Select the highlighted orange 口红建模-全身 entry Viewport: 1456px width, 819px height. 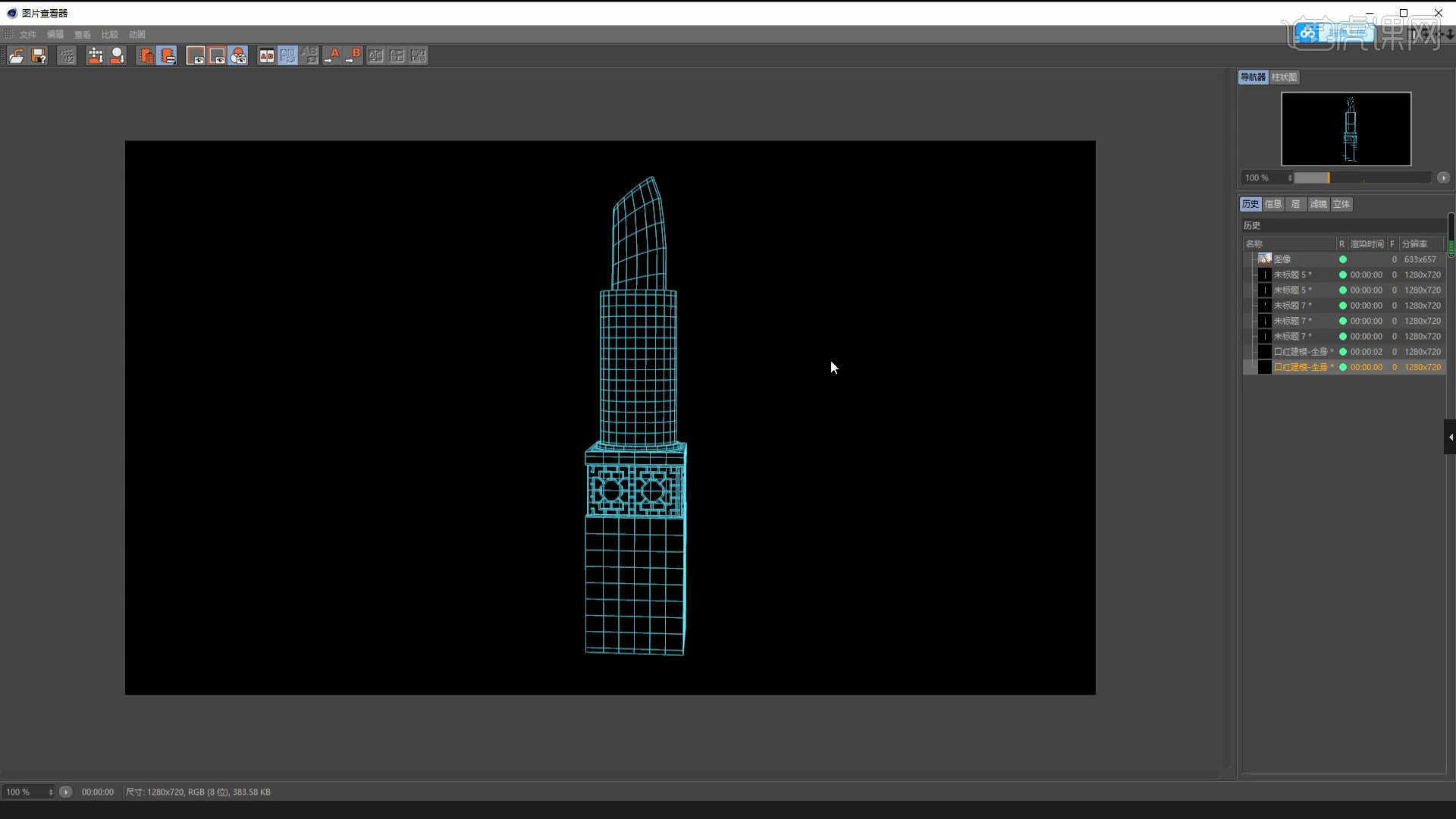point(1345,367)
